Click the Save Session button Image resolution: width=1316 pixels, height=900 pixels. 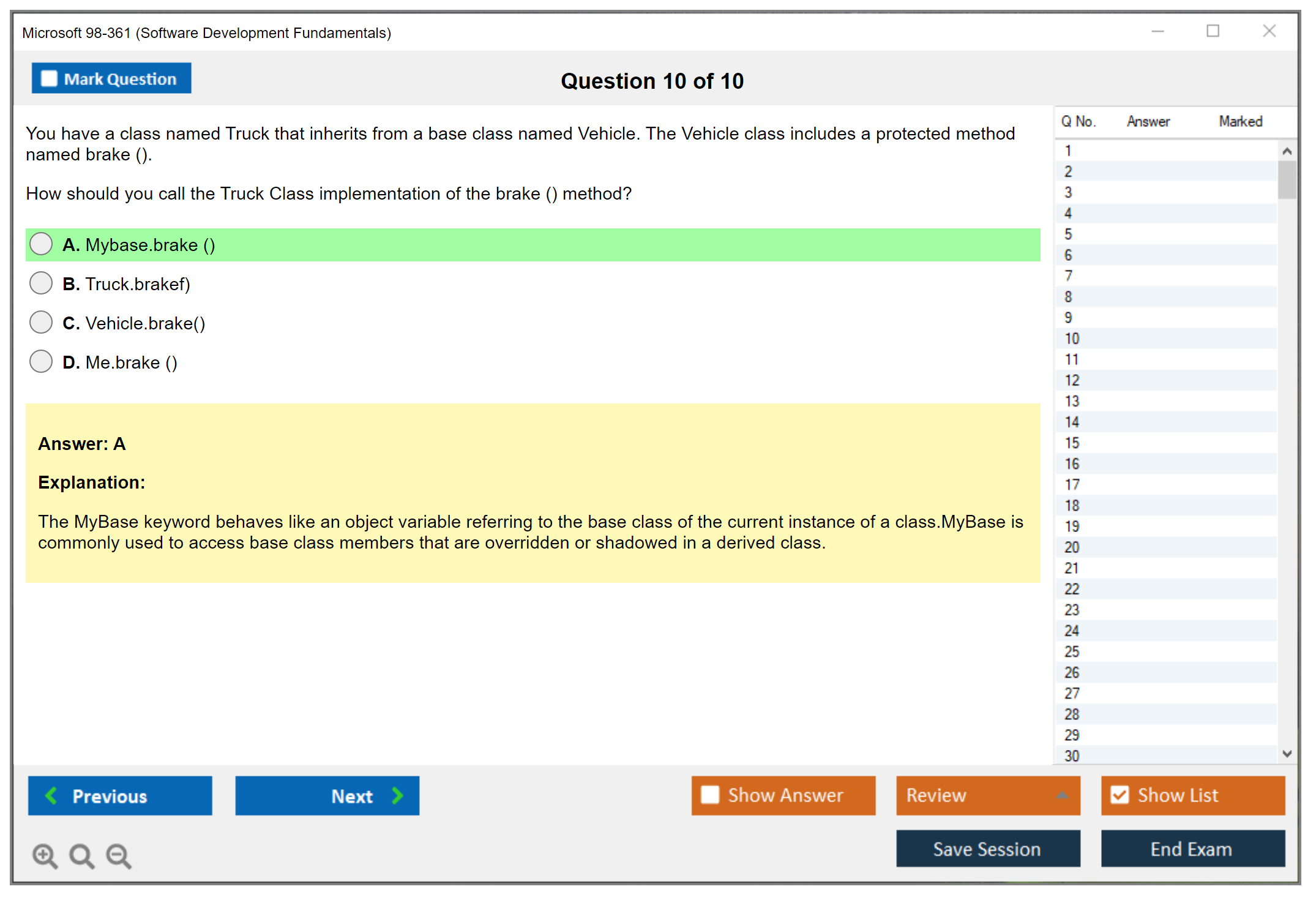[987, 849]
